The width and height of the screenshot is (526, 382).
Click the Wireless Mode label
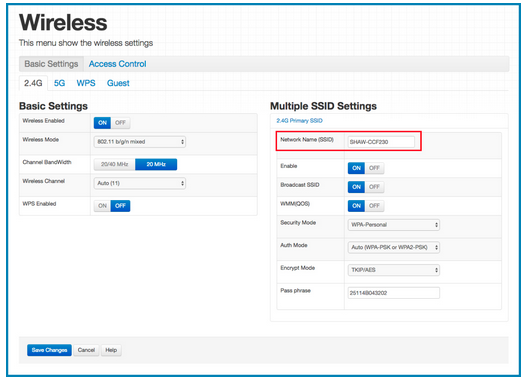(x=41, y=140)
